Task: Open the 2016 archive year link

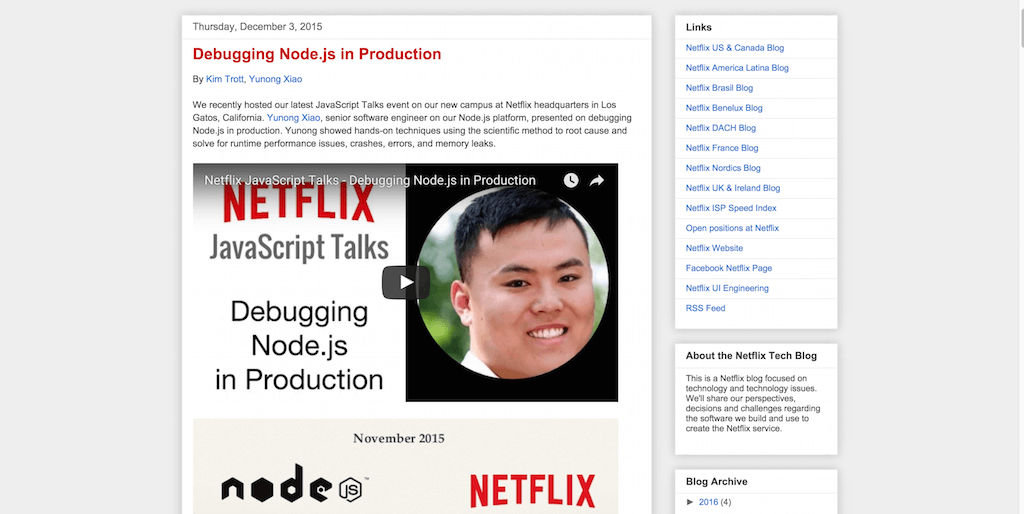Action: [x=708, y=502]
